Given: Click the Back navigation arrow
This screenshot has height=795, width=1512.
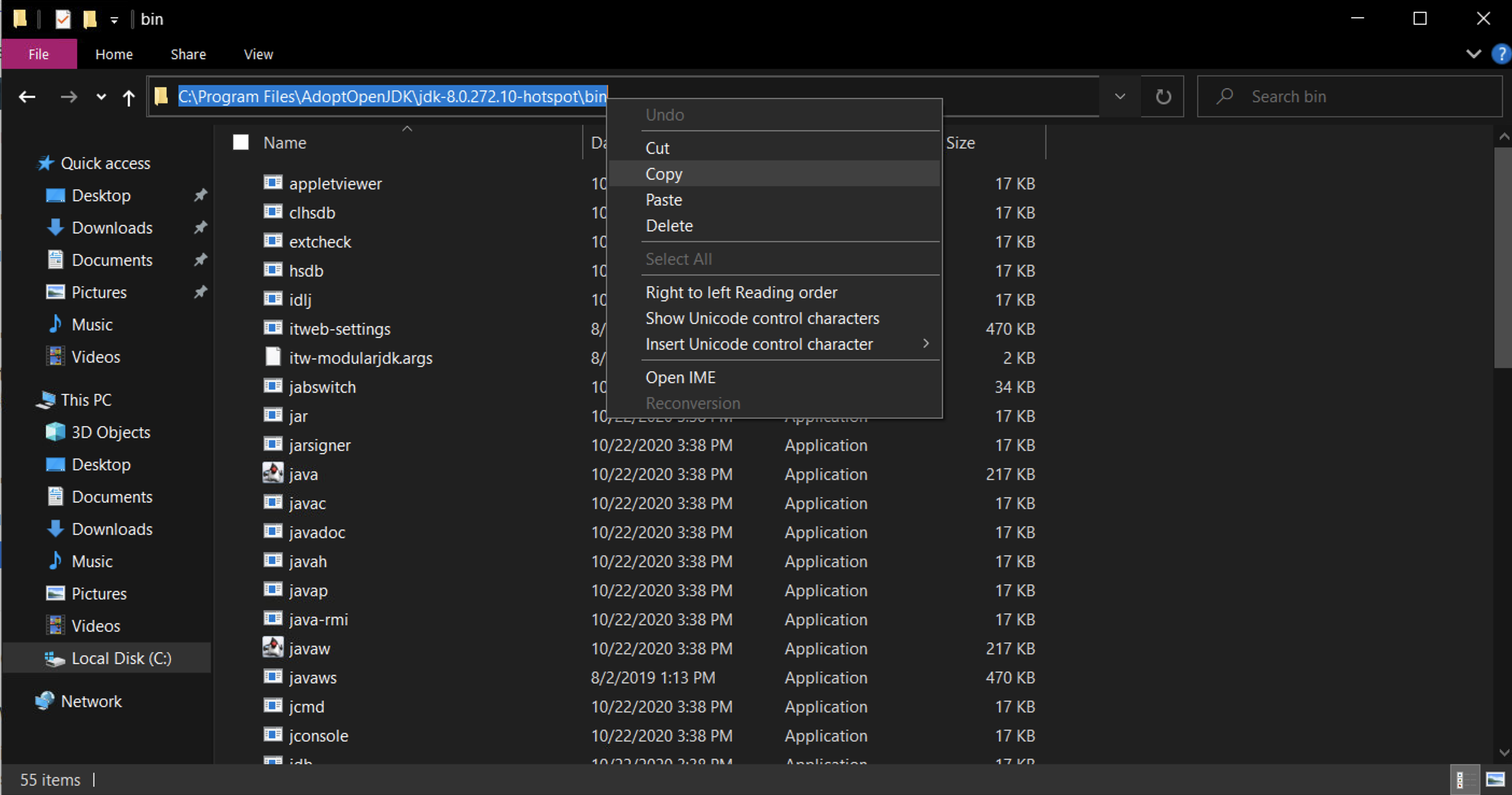Looking at the screenshot, I should click(27, 97).
